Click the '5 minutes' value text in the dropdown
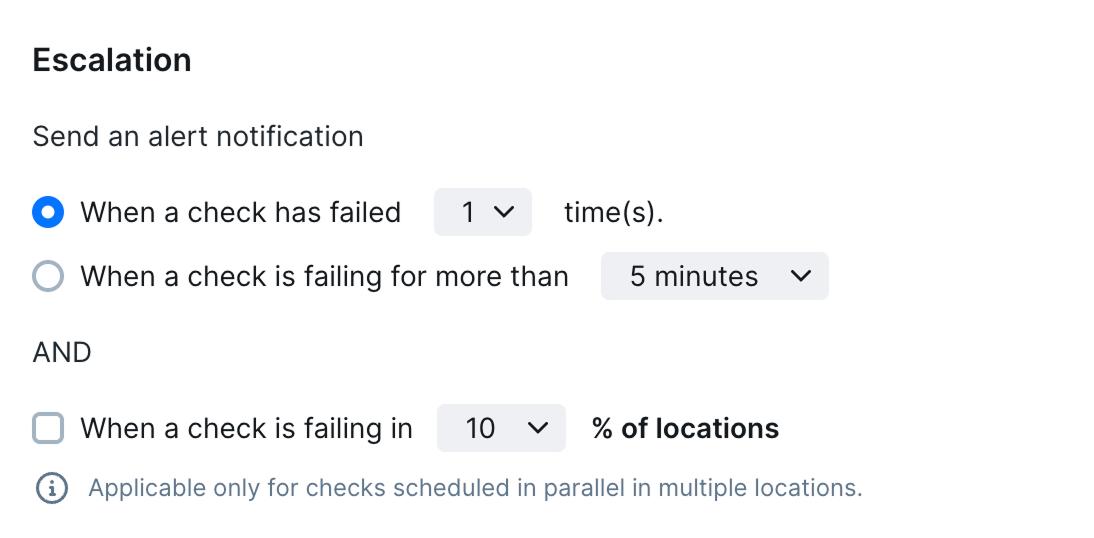Viewport: 1094px width, 538px height. (694, 276)
